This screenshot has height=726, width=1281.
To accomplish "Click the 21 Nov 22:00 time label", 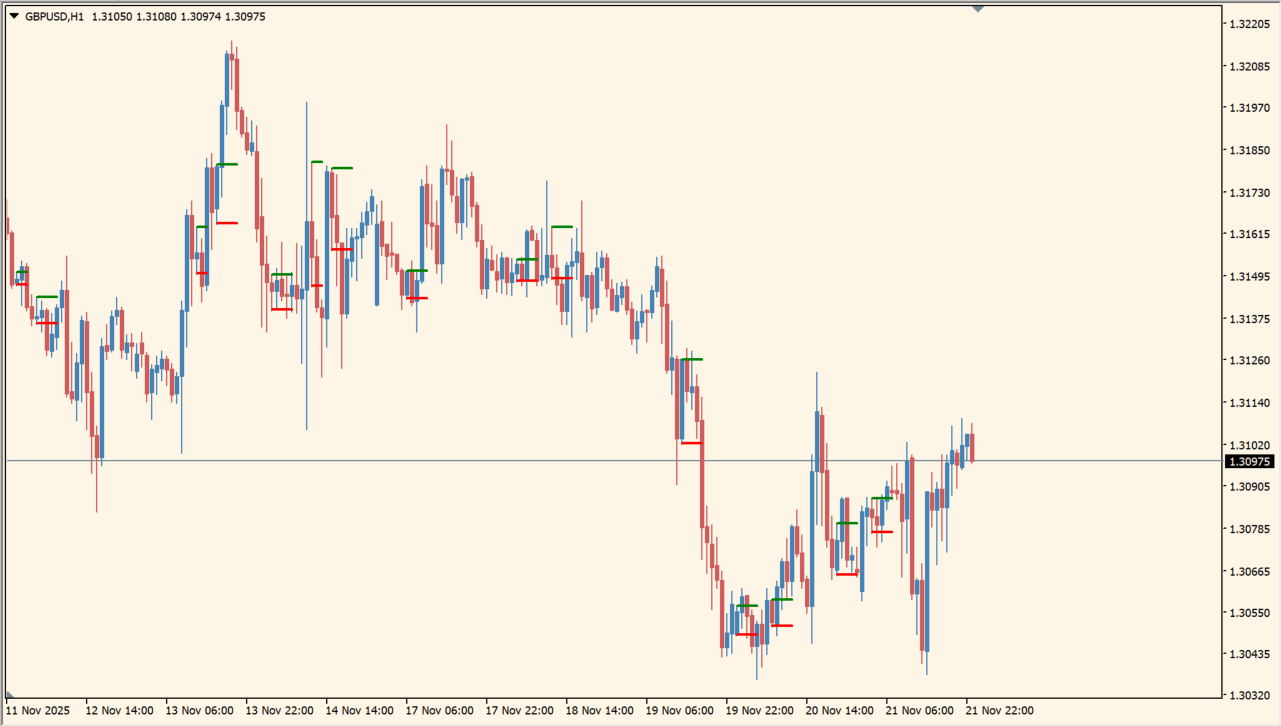I will (1000, 711).
